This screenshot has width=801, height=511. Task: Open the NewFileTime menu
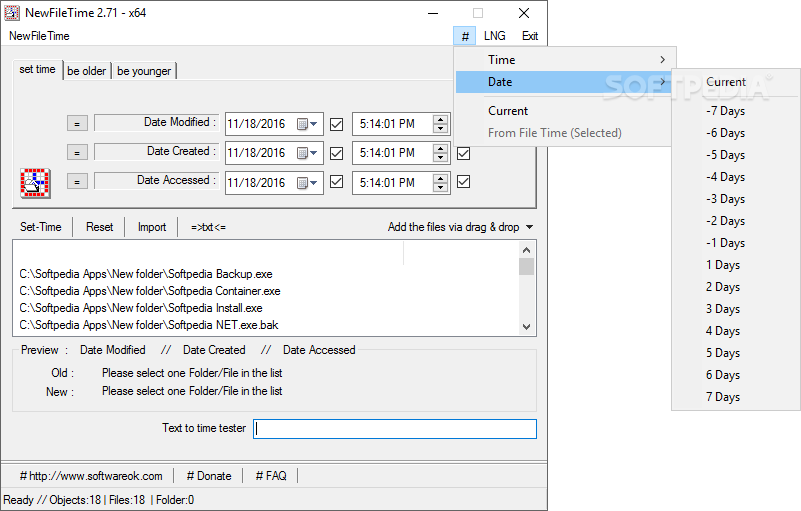(39, 36)
